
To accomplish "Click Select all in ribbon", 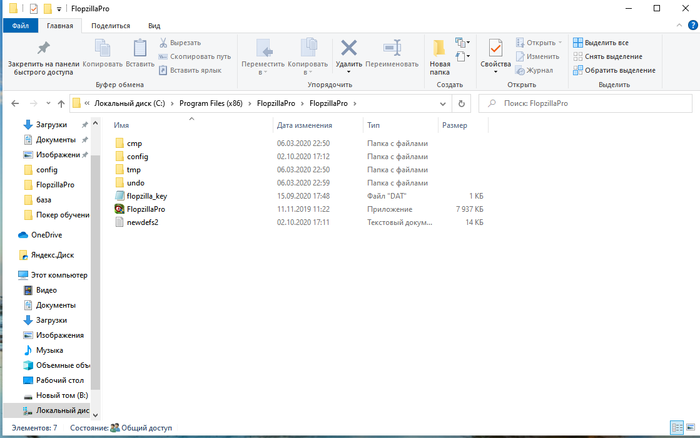I will point(601,43).
